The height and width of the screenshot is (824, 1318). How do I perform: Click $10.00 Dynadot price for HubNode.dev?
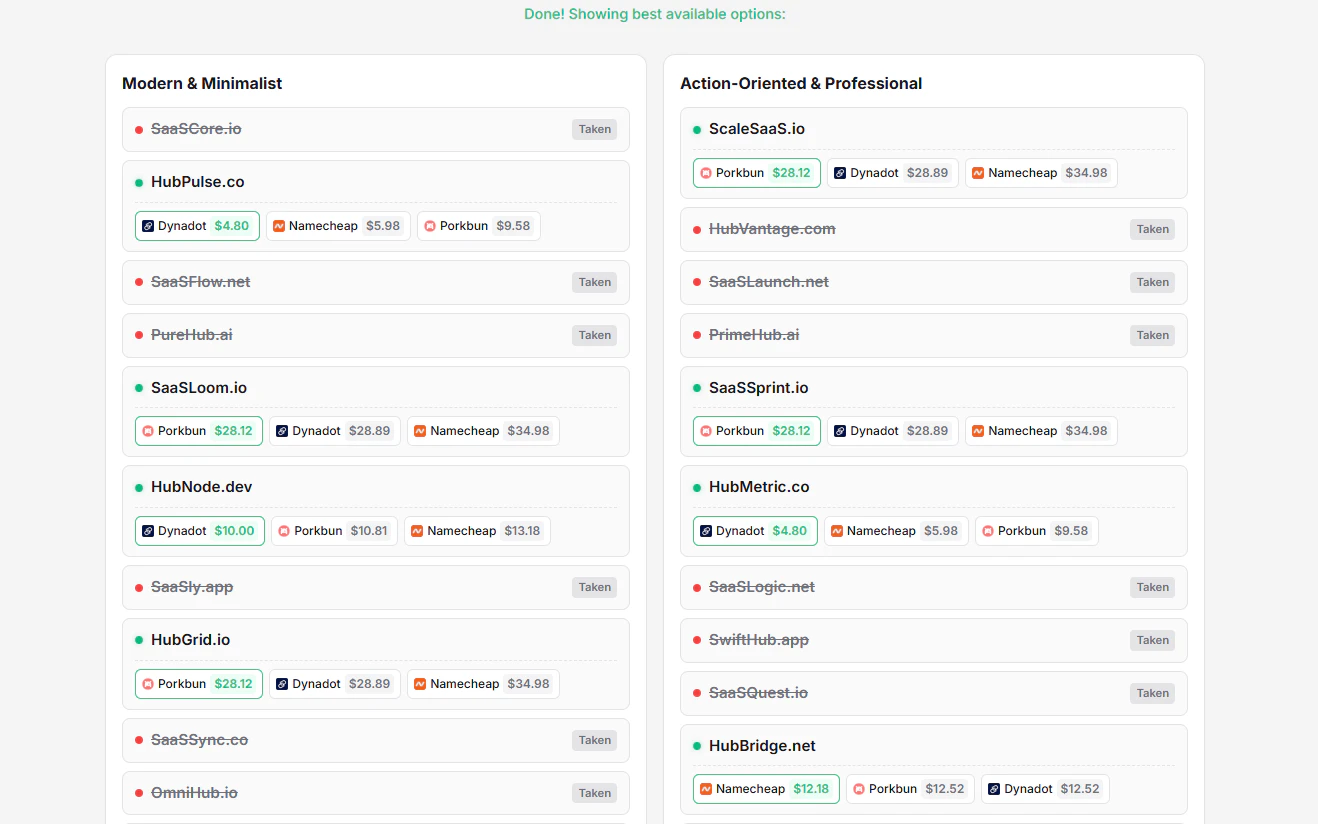point(235,531)
